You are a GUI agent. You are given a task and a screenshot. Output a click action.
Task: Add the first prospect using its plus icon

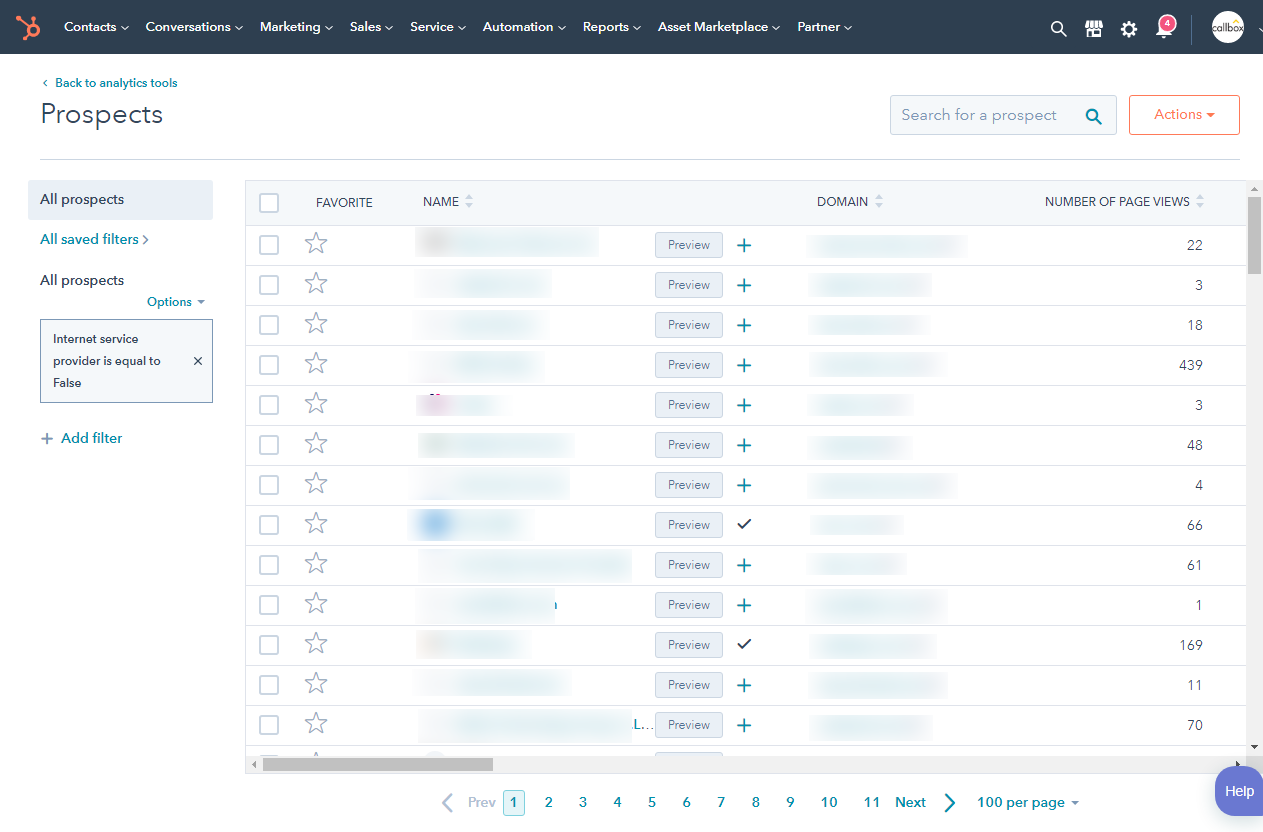(x=744, y=244)
